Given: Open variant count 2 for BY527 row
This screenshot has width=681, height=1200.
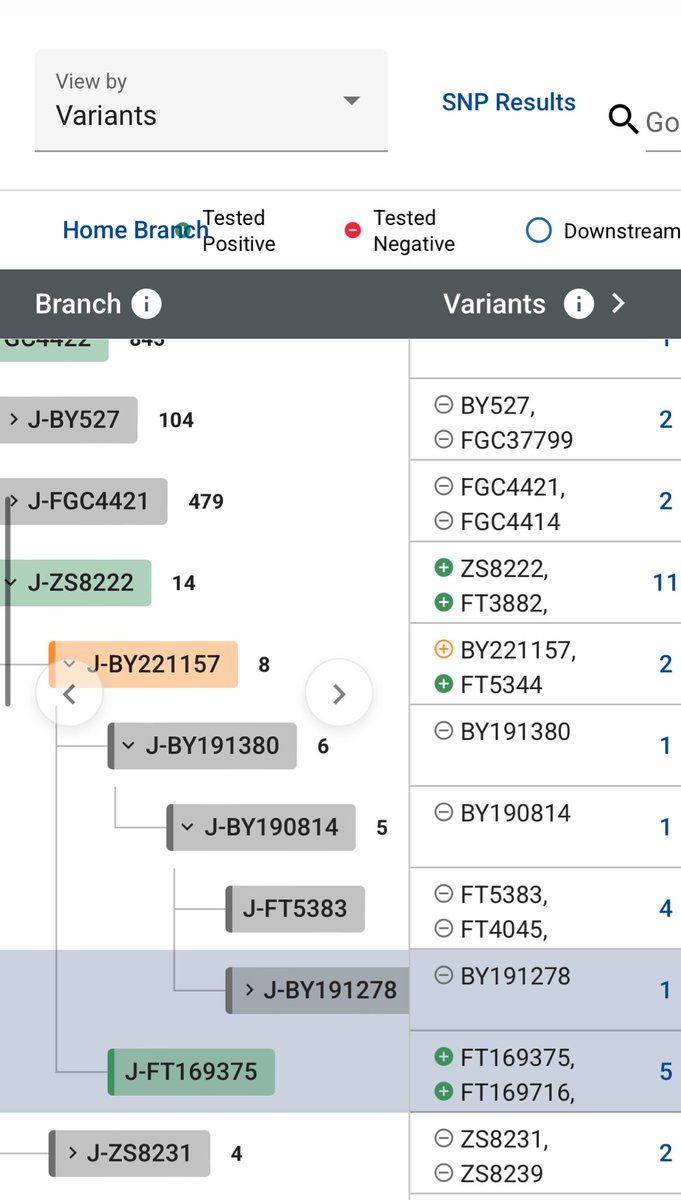Looking at the screenshot, I should click(666, 420).
